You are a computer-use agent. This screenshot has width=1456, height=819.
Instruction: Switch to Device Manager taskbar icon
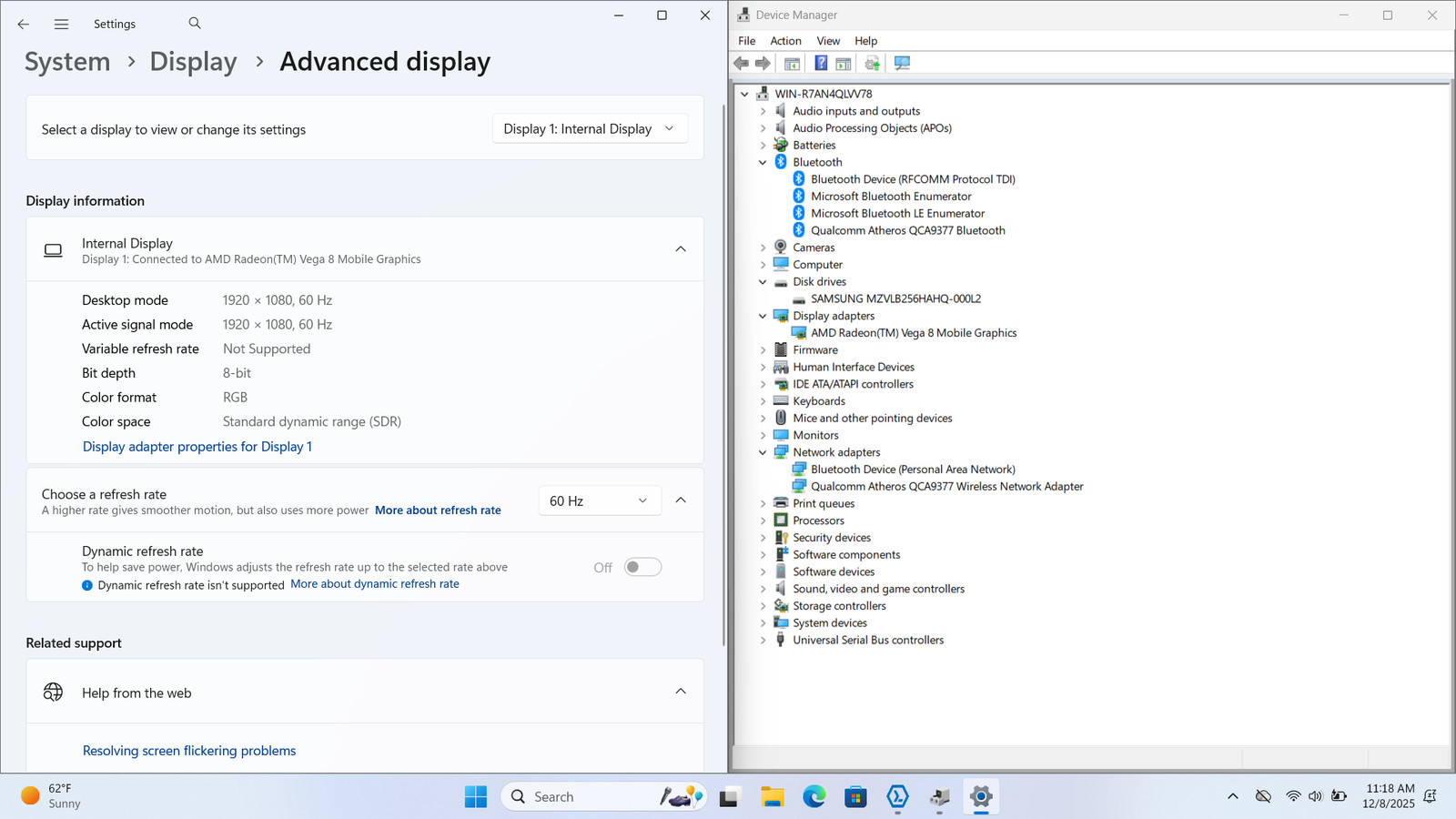tap(940, 797)
